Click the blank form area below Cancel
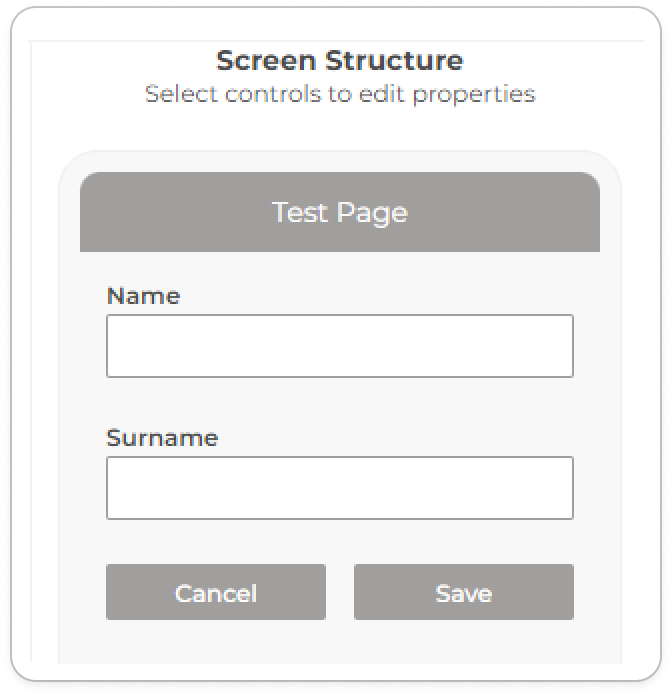The width and height of the screenshot is (672, 696). point(215,640)
